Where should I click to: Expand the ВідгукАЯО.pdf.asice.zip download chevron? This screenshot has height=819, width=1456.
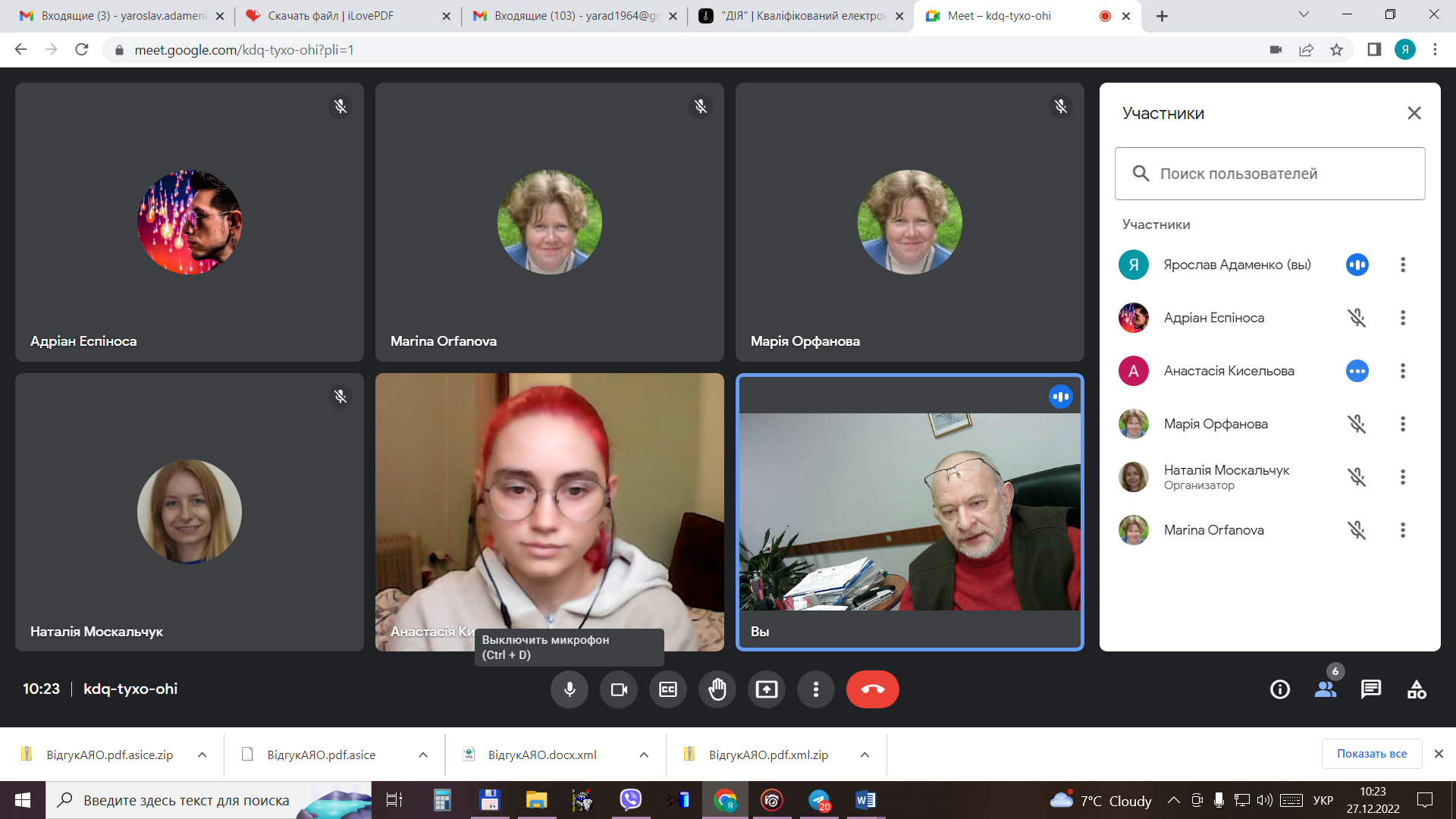202,755
